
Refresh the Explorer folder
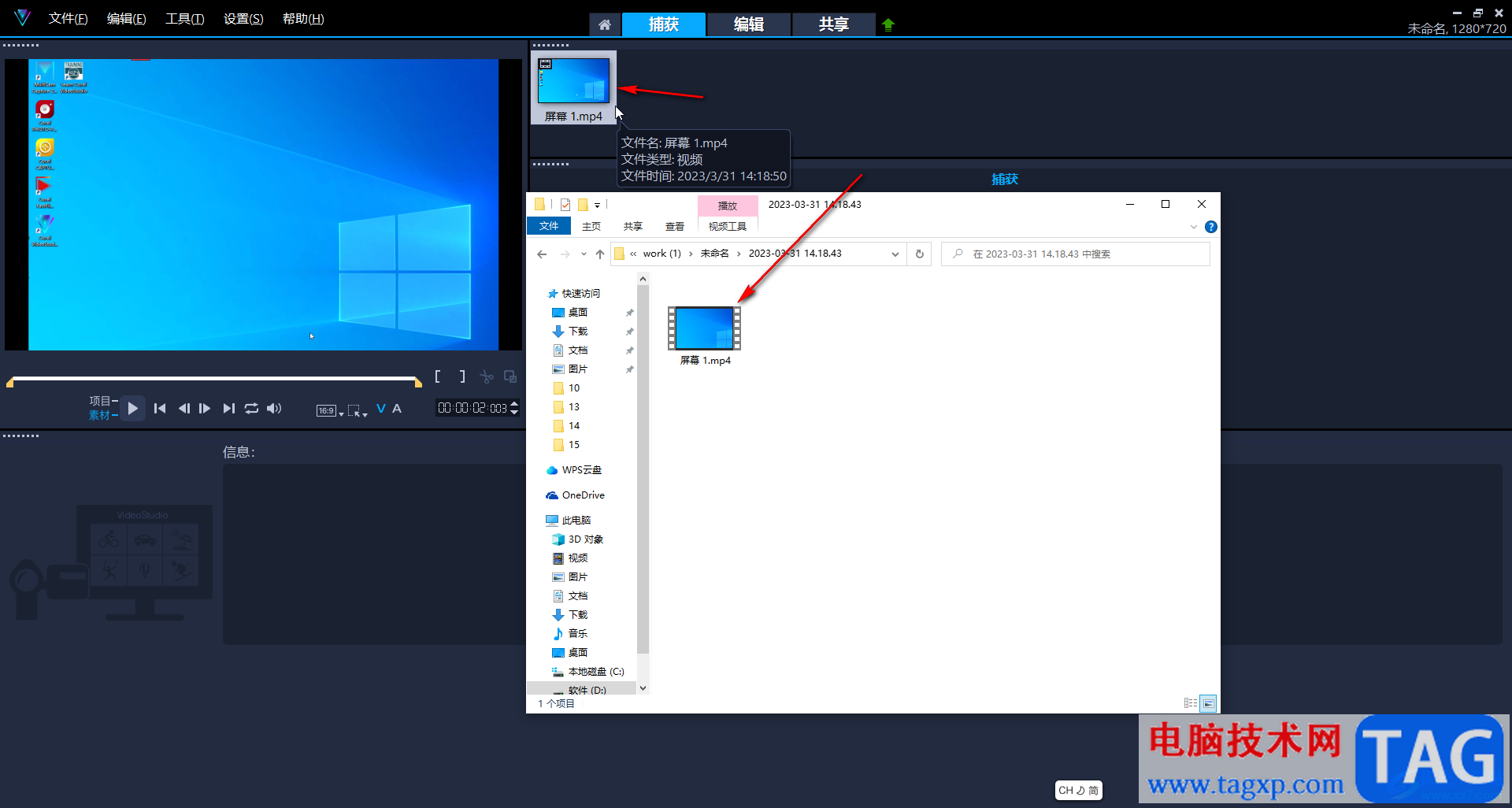(x=919, y=254)
